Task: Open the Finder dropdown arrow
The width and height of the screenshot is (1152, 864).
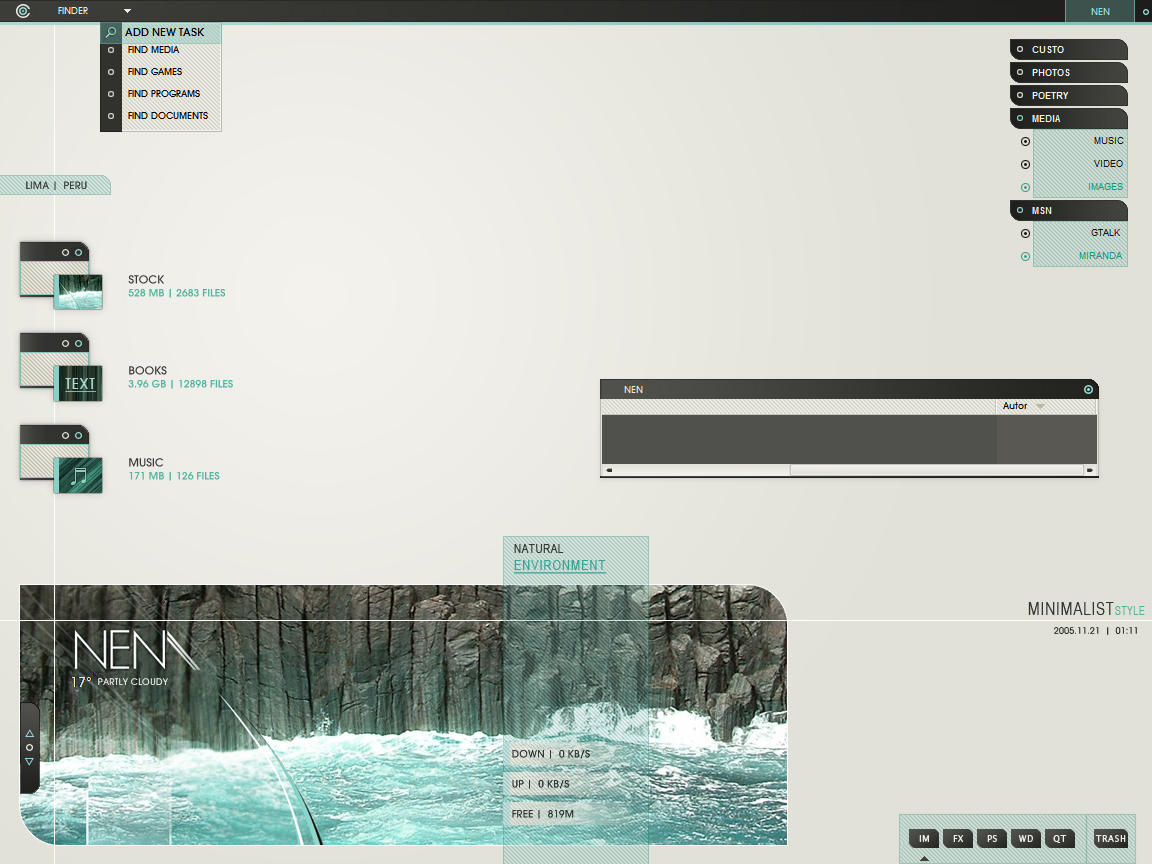Action: click(127, 11)
